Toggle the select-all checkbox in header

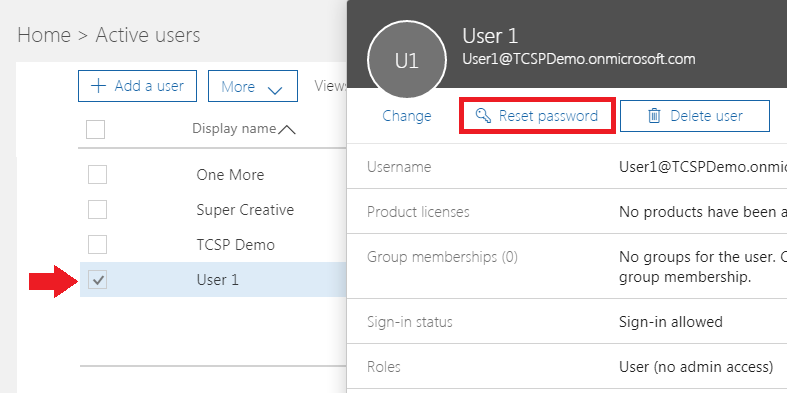click(95, 129)
